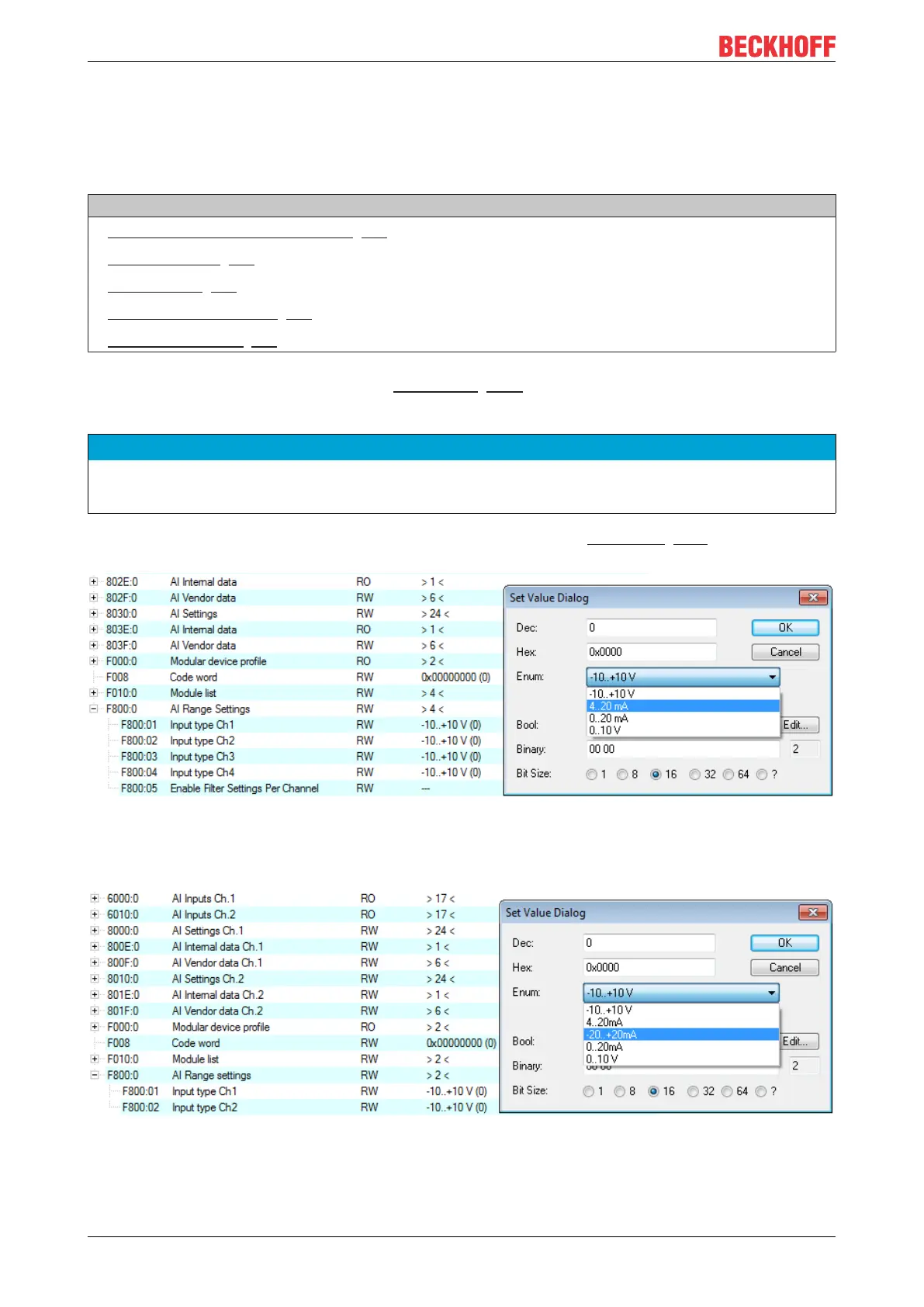This screenshot has height=1307, width=924.
Task: Select bit size 32 in the -20..+20mA dialog
Action: click(694, 1091)
